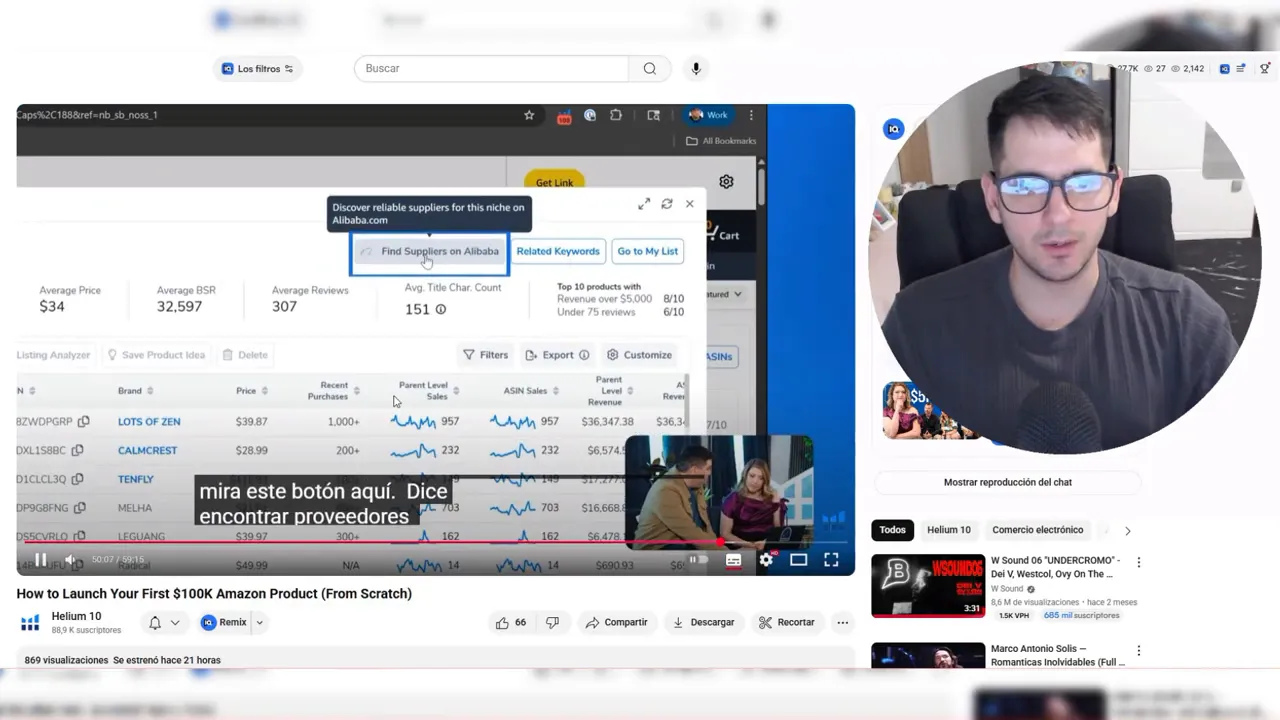Open the more actions ellipsis menu
This screenshot has width=1280, height=720.
[x=842, y=622]
